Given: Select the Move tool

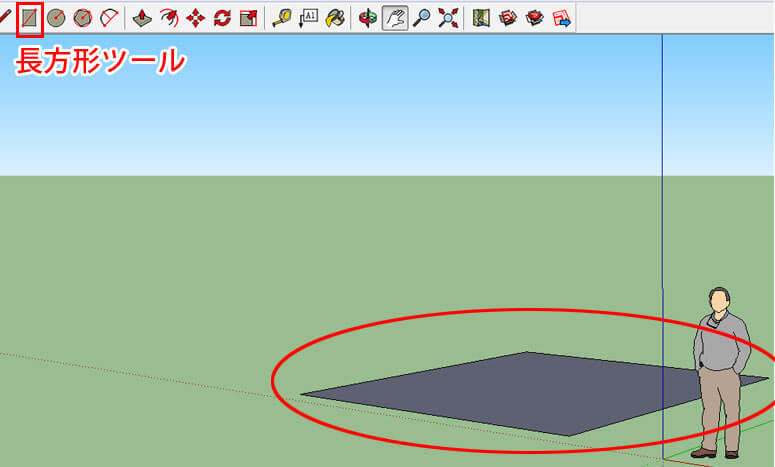Looking at the screenshot, I should pyautogui.click(x=196, y=19).
